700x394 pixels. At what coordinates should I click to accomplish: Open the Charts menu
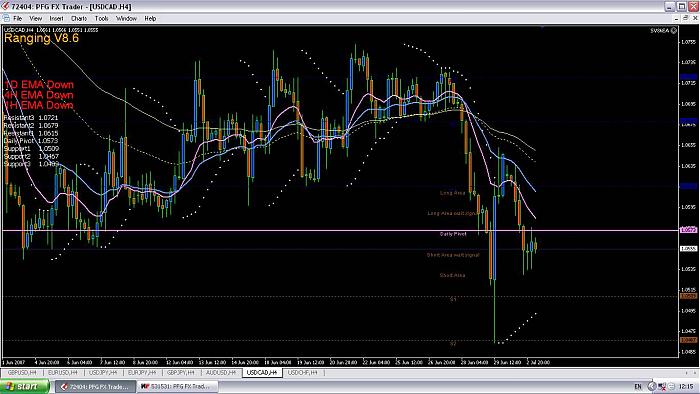79,18
